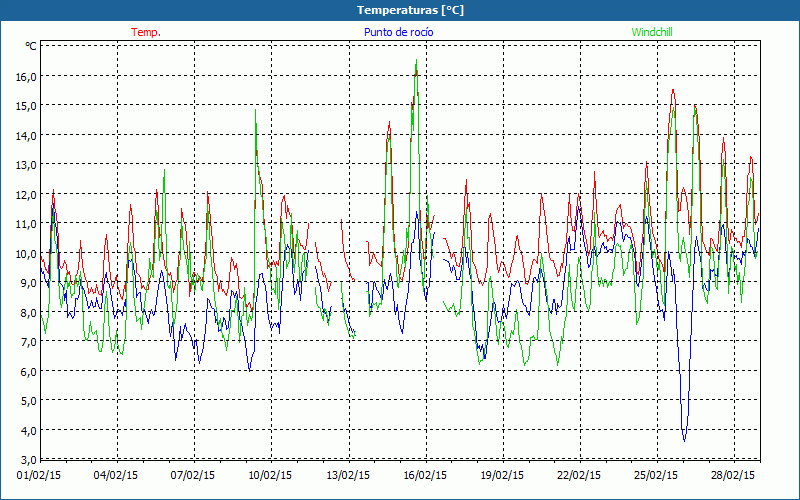Click the 10/02/15 date label

(x=270, y=475)
